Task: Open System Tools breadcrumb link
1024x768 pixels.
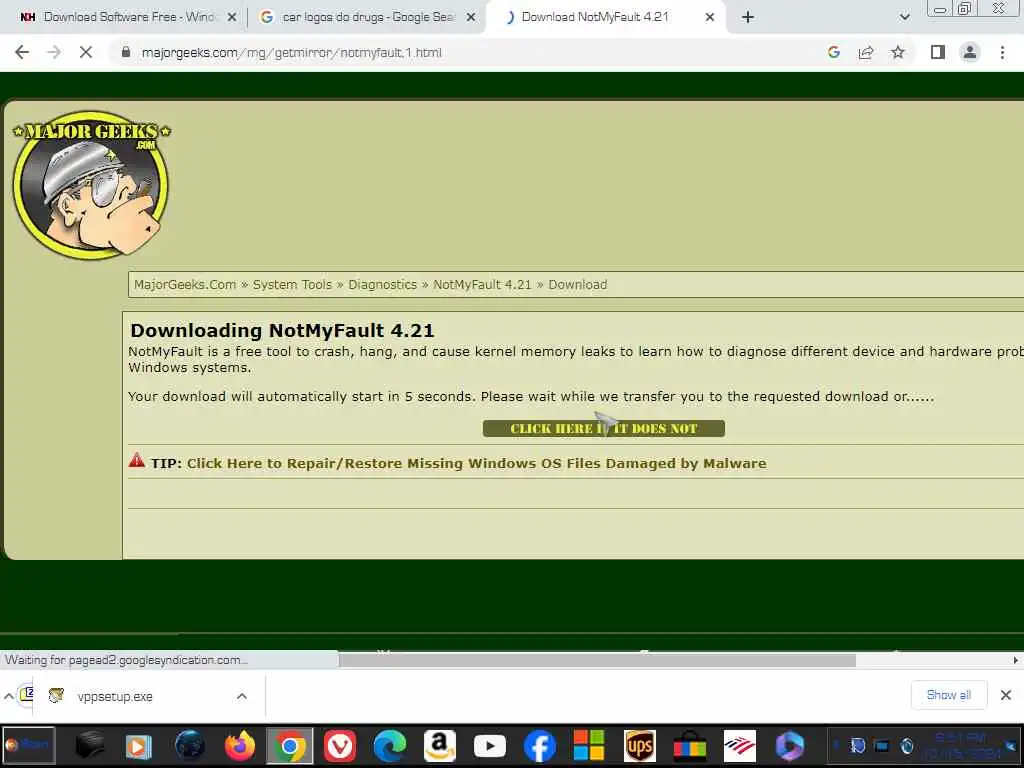Action: click(x=292, y=285)
